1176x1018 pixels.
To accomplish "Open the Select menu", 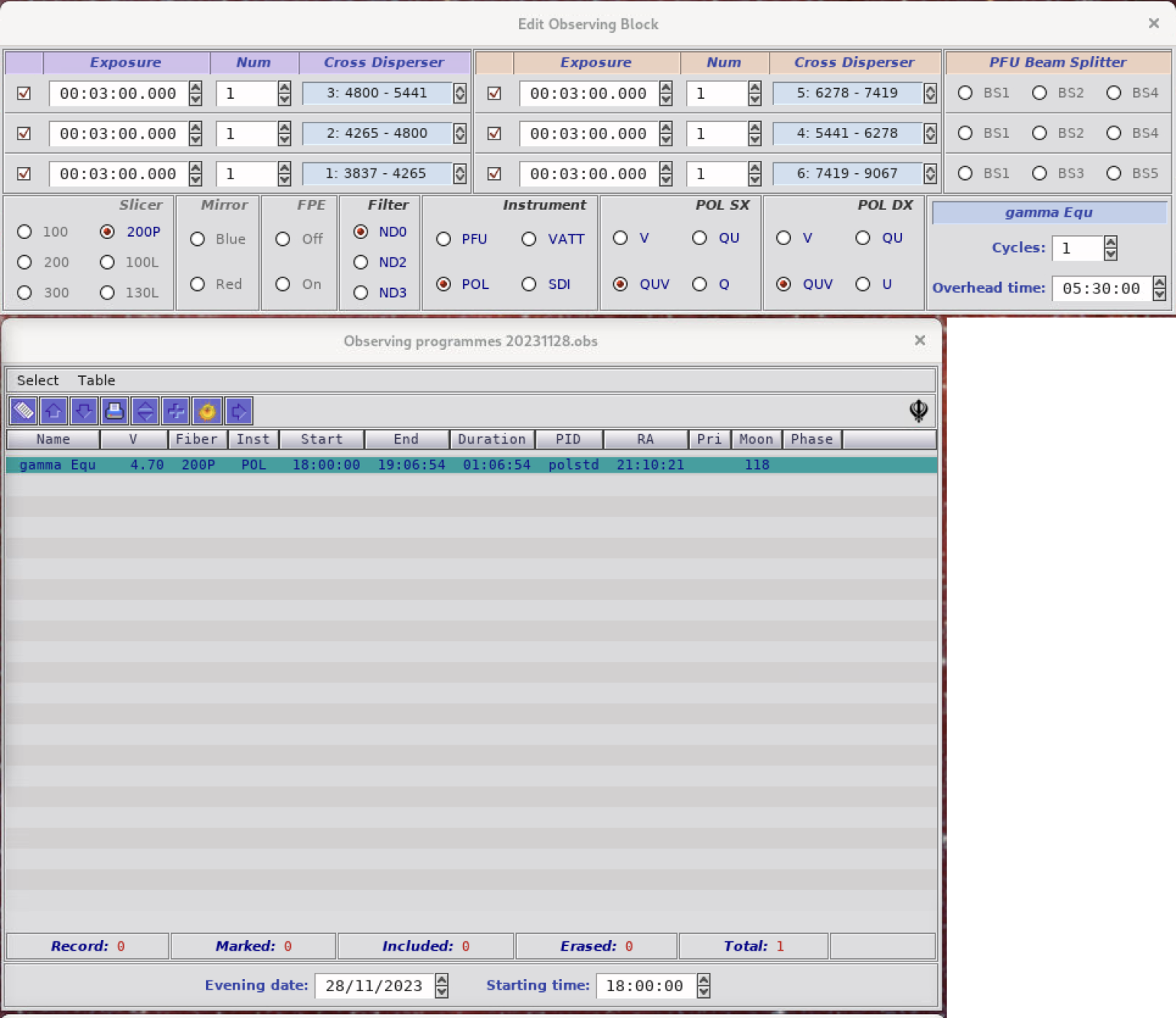I will pyautogui.click(x=38, y=381).
